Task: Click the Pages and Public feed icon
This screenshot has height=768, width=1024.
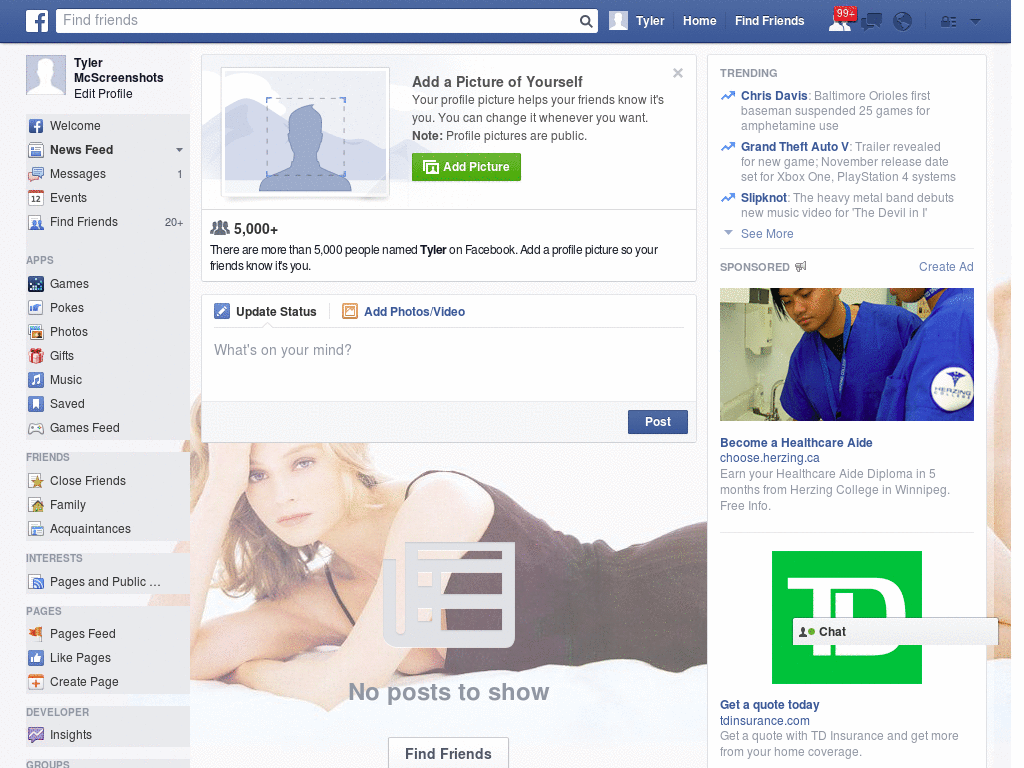Action: (36, 582)
